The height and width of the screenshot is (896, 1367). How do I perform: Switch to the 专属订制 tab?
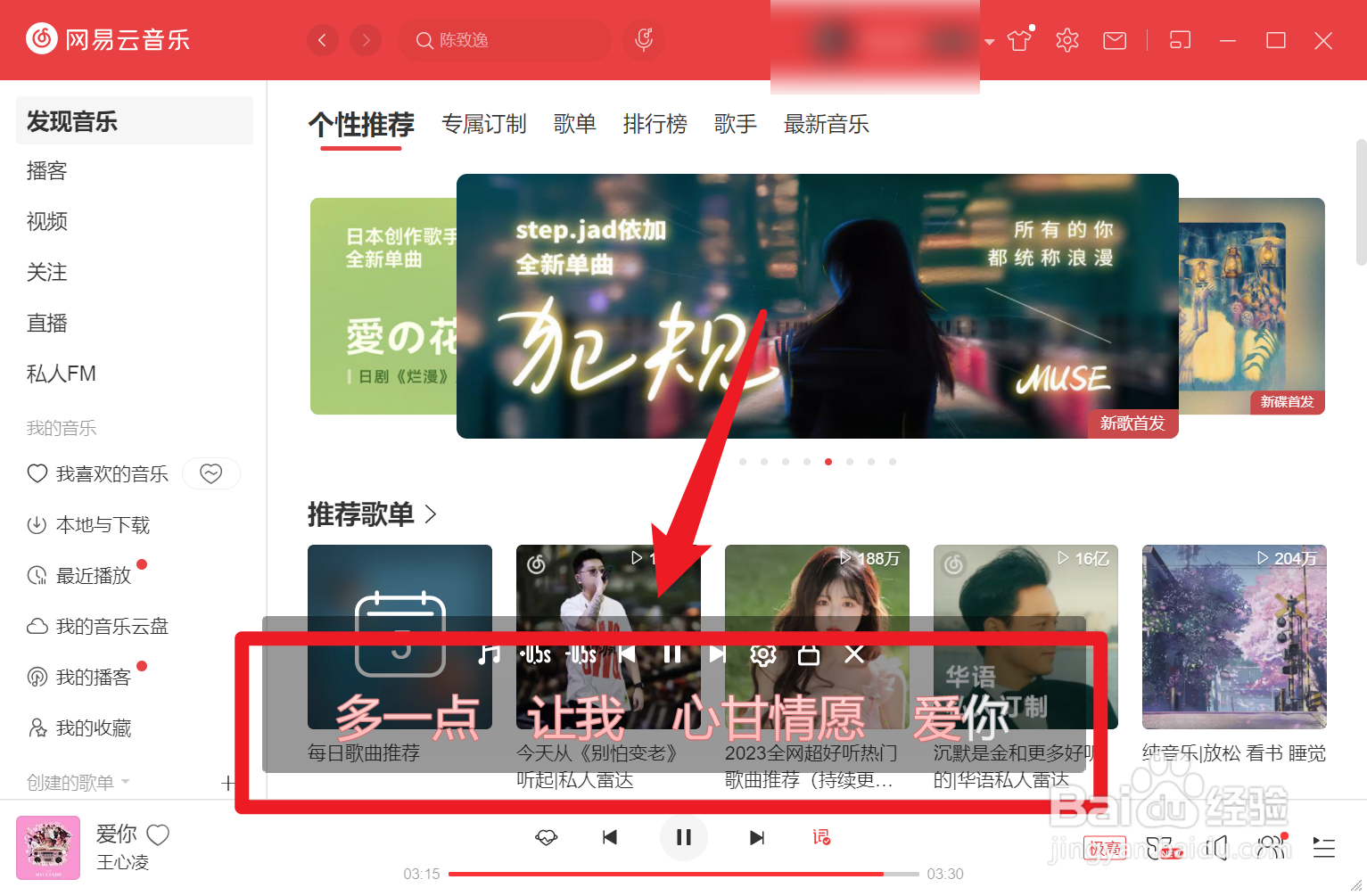pos(484,124)
